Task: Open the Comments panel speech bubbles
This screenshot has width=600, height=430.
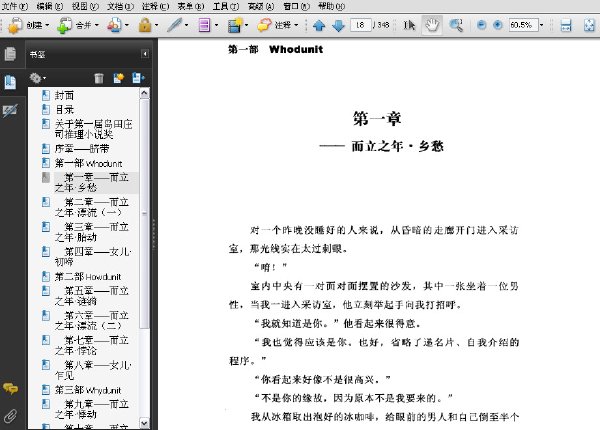Action: click(x=10, y=389)
